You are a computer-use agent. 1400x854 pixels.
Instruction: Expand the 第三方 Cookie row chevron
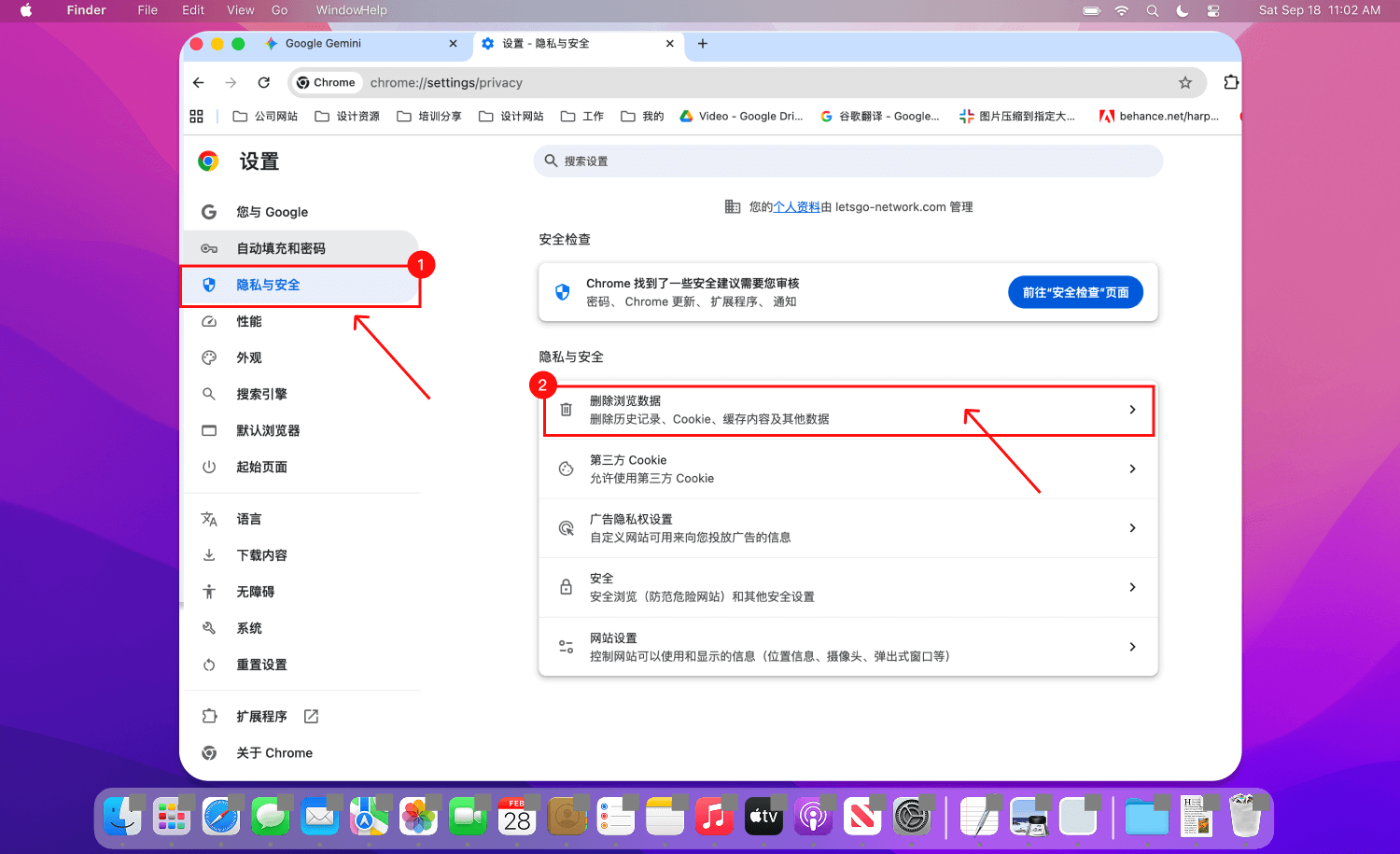[1132, 469]
